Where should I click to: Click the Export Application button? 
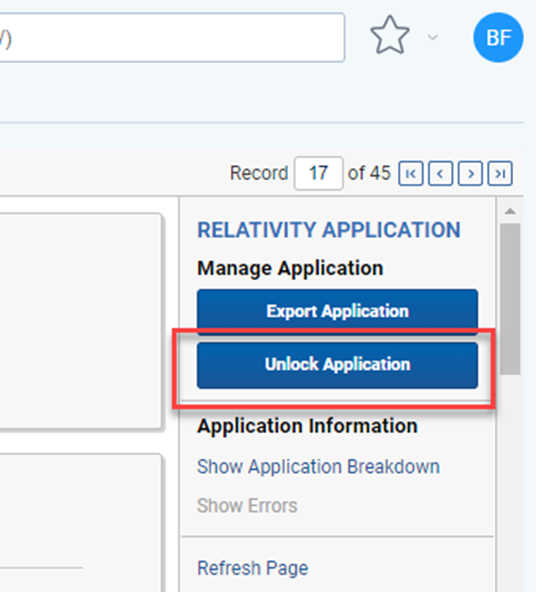[337, 311]
